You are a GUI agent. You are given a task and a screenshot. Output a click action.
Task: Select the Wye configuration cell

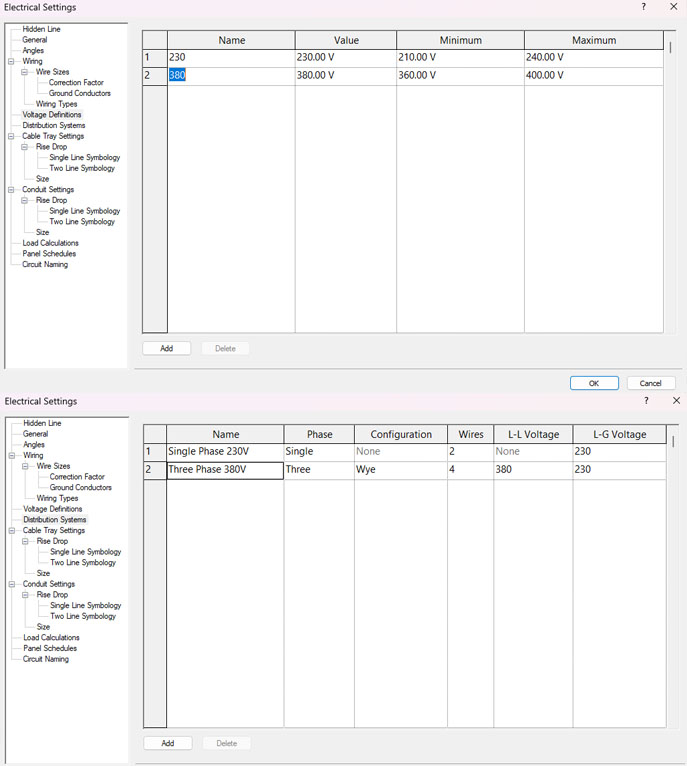click(x=399, y=469)
